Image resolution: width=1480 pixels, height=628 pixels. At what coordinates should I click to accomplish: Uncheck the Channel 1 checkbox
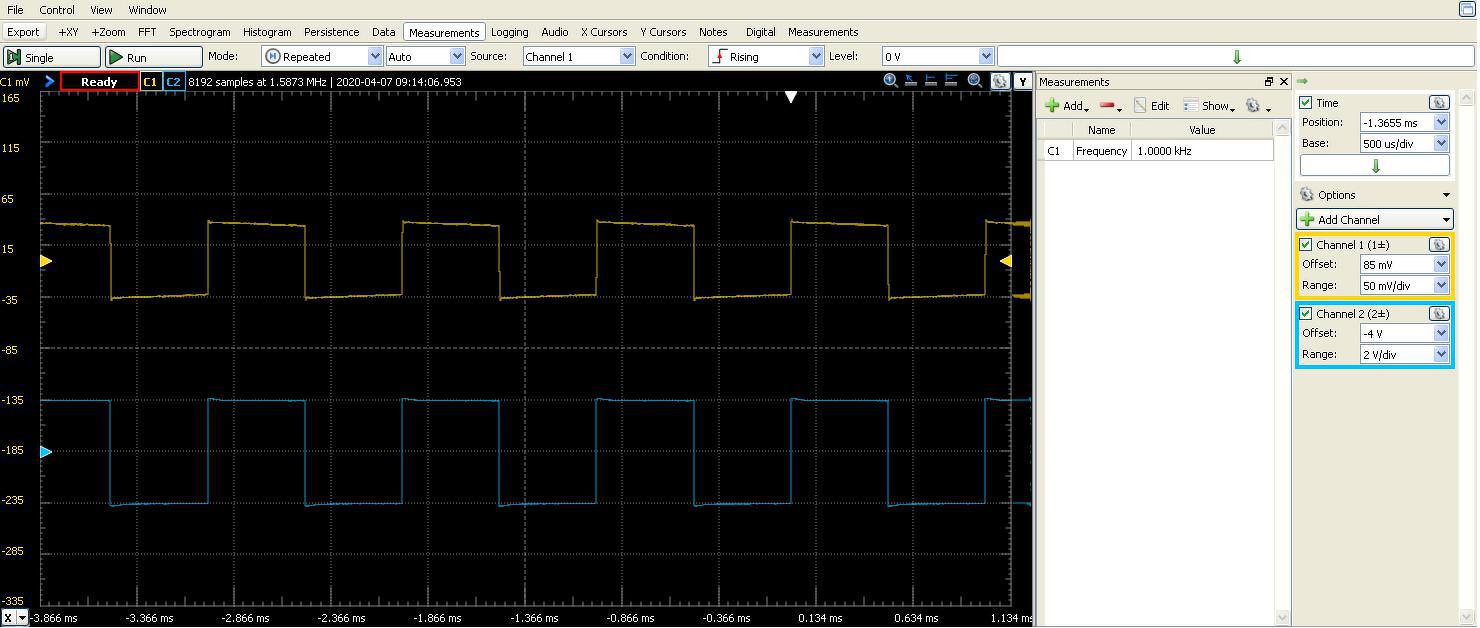[1305, 245]
